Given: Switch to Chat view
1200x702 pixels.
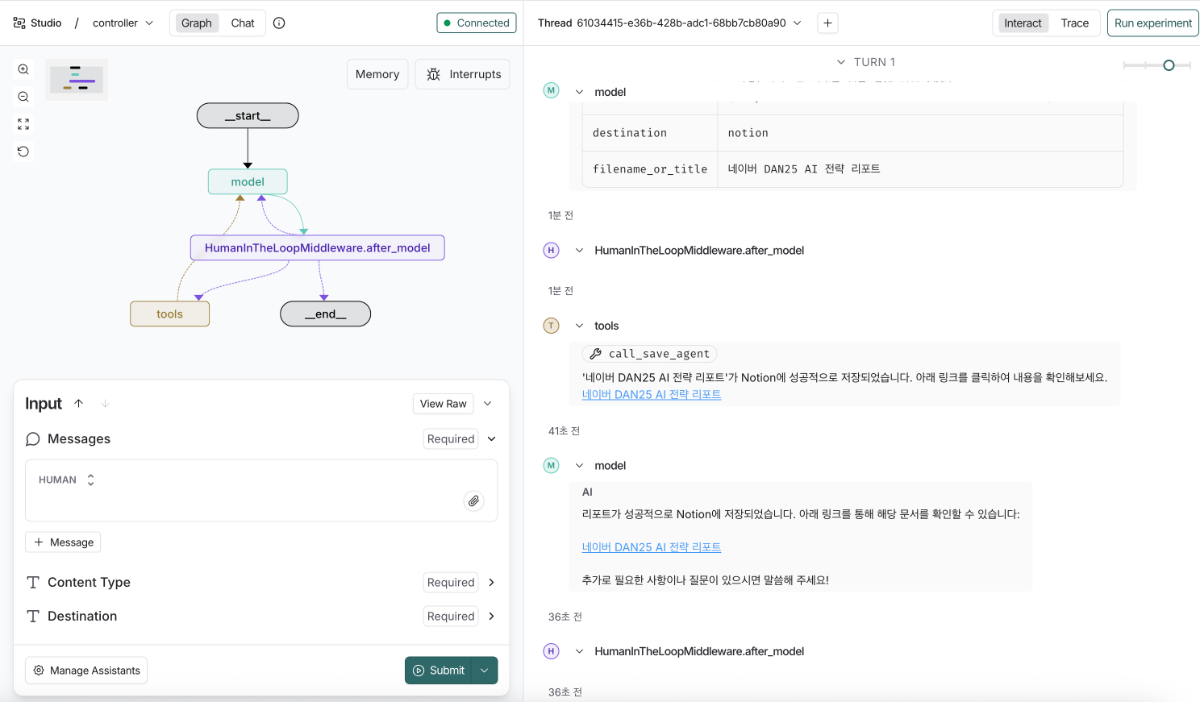Looking at the screenshot, I should [242, 23].
